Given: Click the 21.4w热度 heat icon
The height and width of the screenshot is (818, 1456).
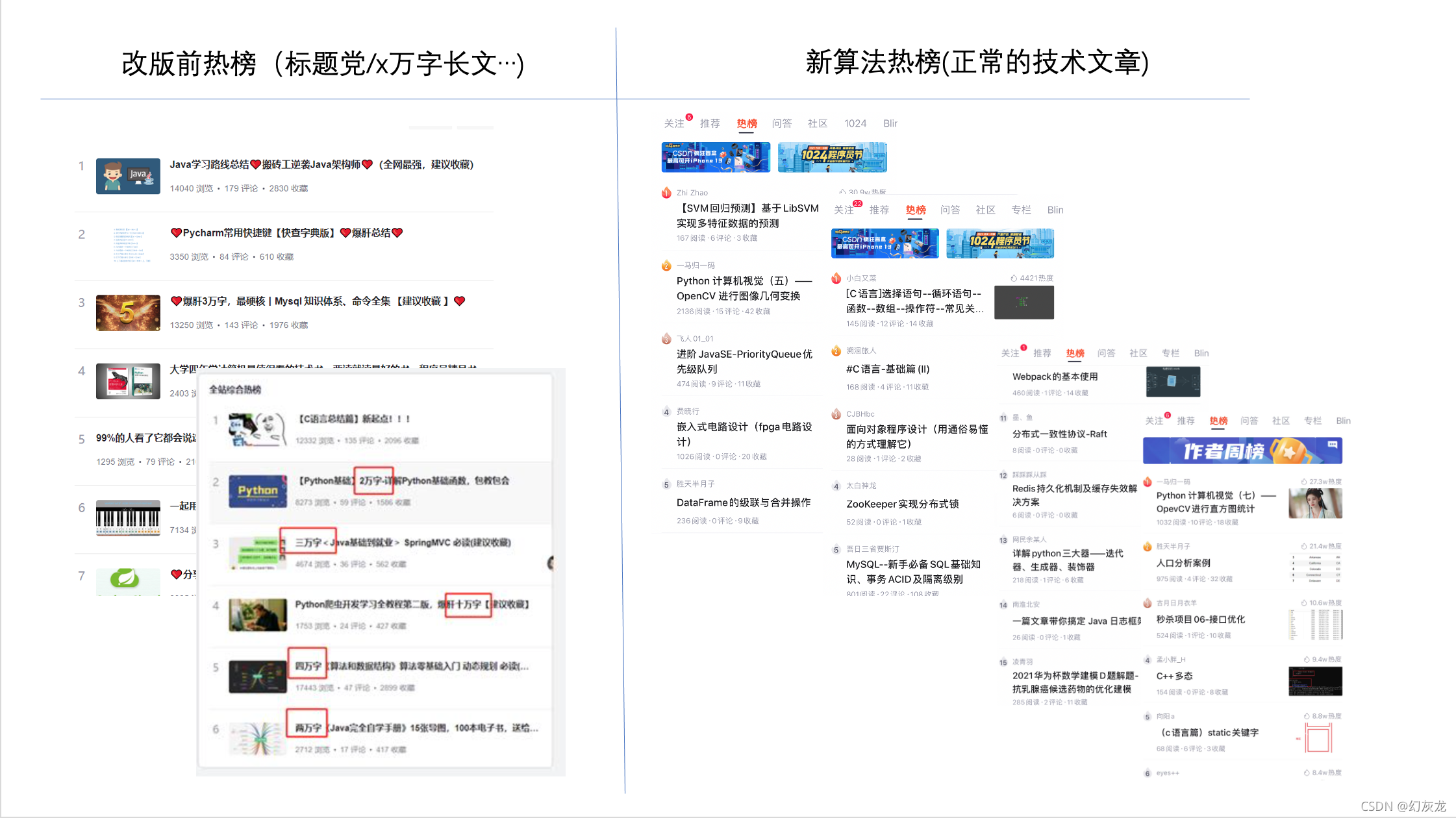Looking at the screenshot, I should [1303, 546].
